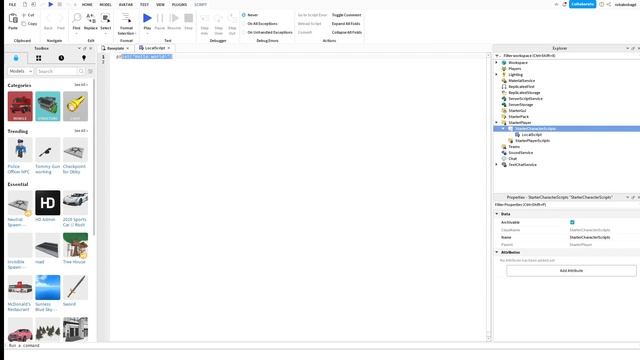Viewport: 640px width, 360px height.
Task: Click the Back navigate icon
Action: [48, 18]
